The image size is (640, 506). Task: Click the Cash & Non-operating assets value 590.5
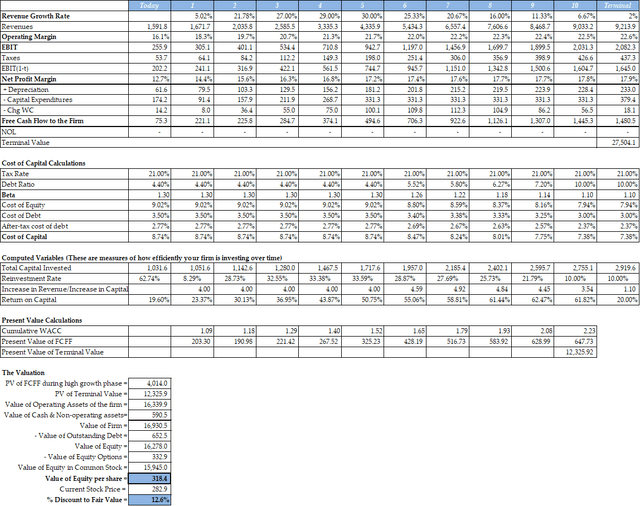click(x=149, y=415)
